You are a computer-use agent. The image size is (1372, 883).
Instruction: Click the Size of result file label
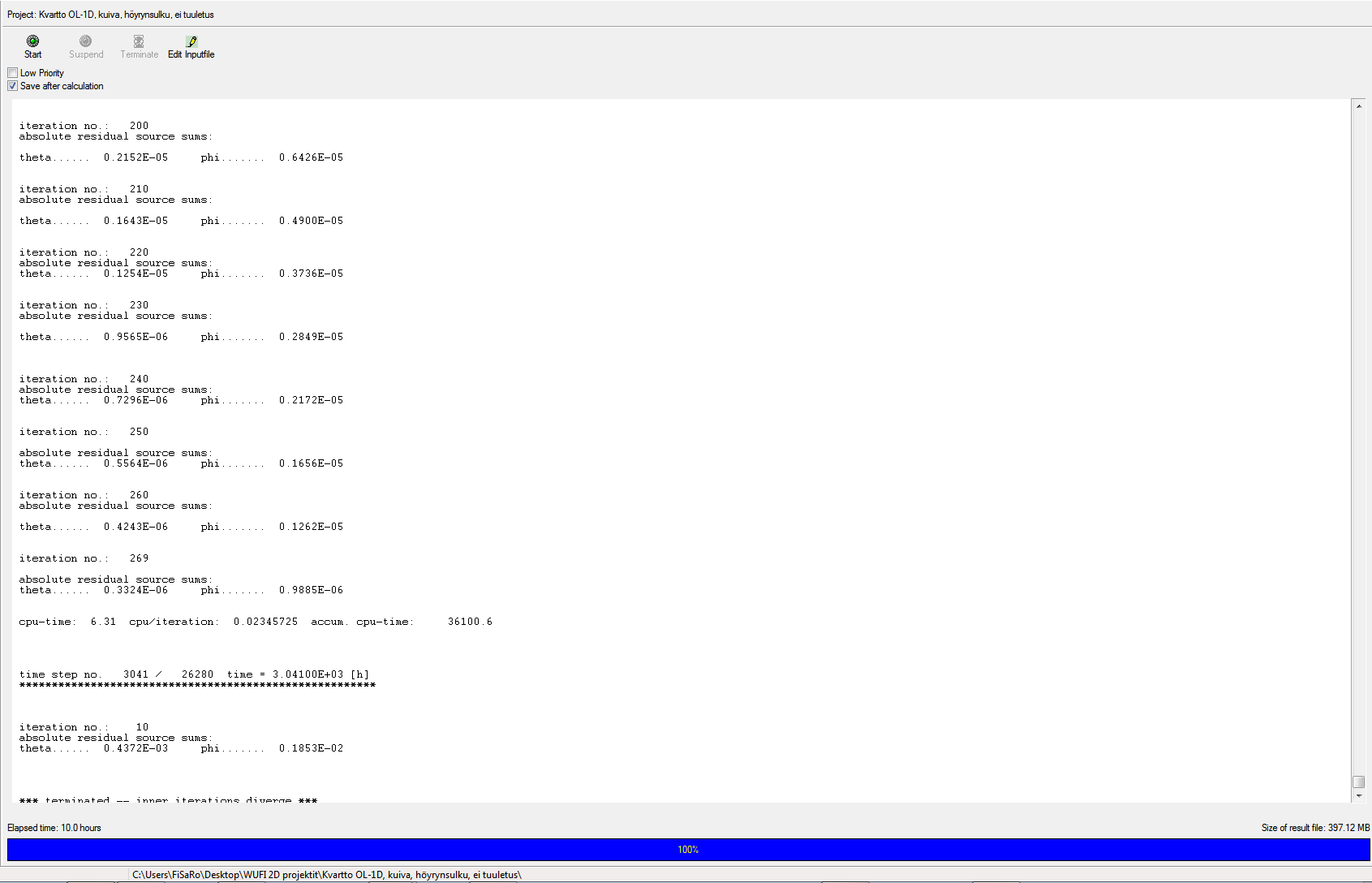coord(1314,828)
